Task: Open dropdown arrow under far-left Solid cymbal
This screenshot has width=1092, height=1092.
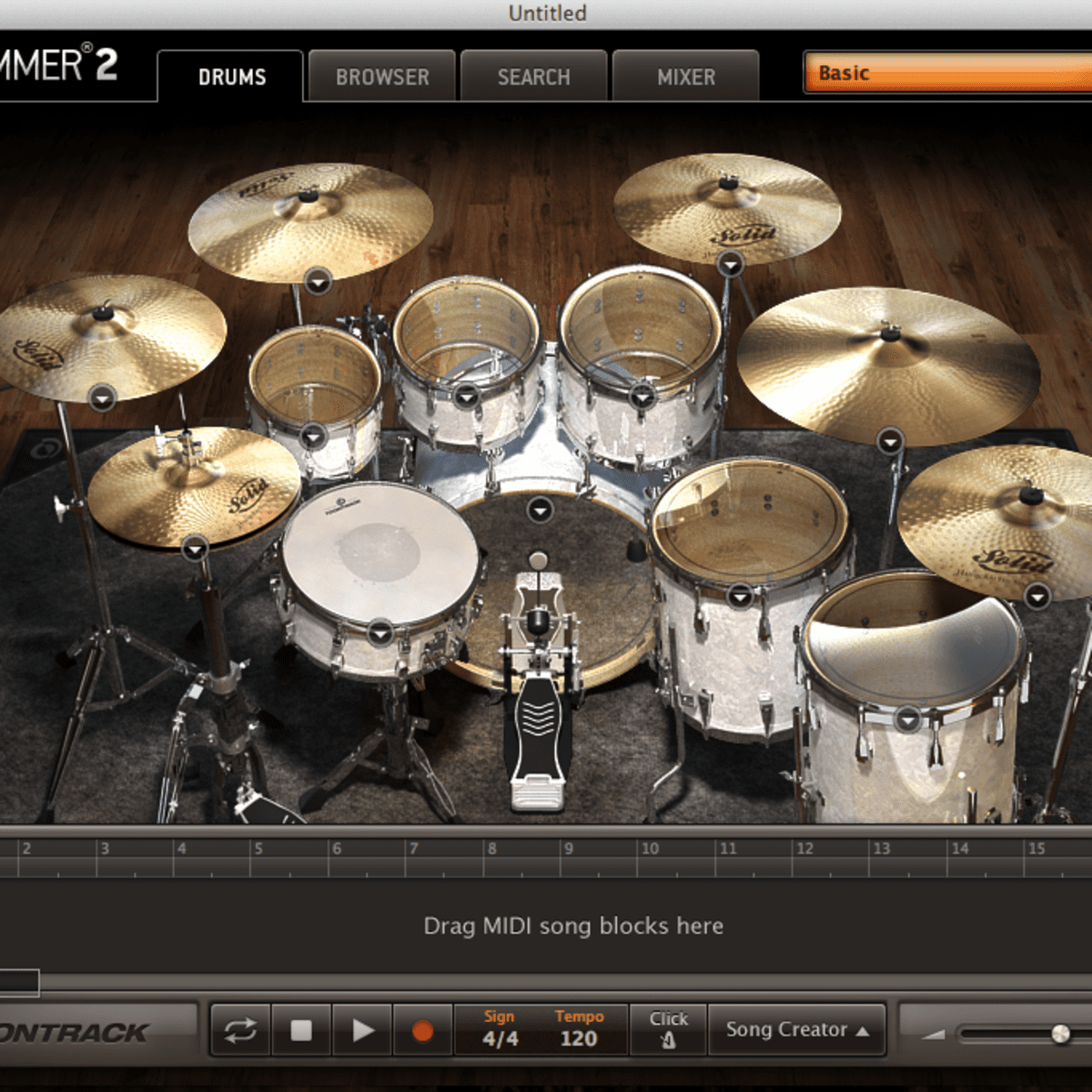Action: [102, 398]
